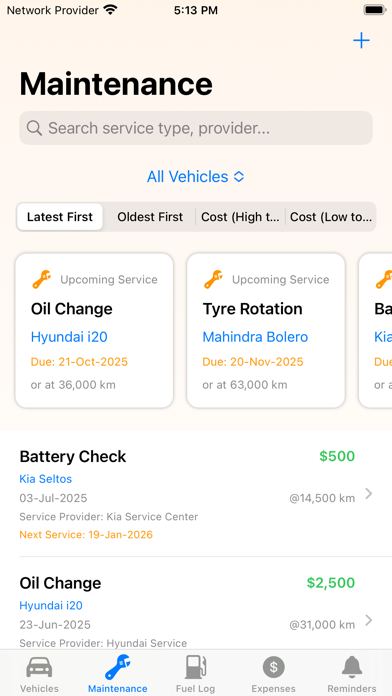Open Oil Change $2,500 record chevron
Viewport: 392px width, 696px height.
[368, 620]
